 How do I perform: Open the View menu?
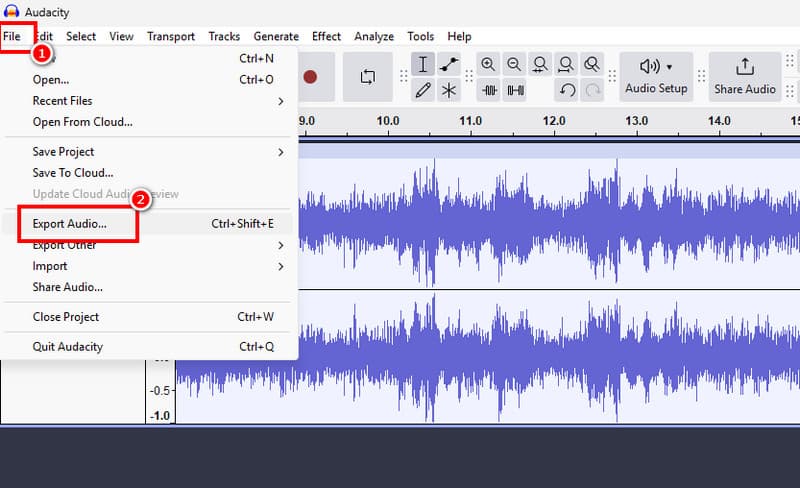click(121, 37)
